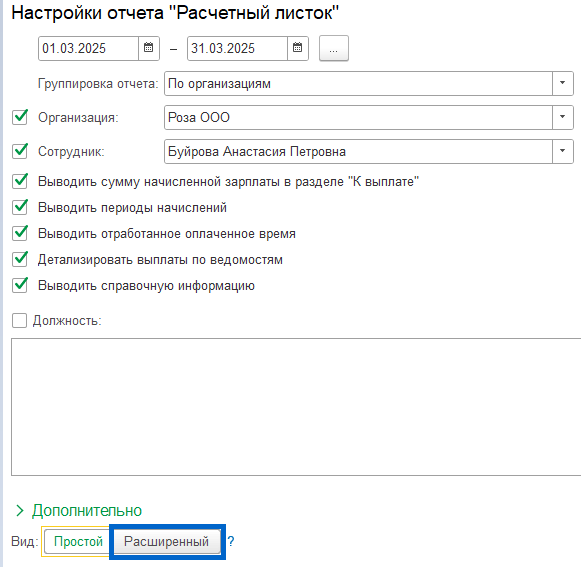Image resolution: width=581 pixels, height=567 pixels.
Task: Toggle Выводить отработанное оплаченное время checkbox
Action: 20,233
